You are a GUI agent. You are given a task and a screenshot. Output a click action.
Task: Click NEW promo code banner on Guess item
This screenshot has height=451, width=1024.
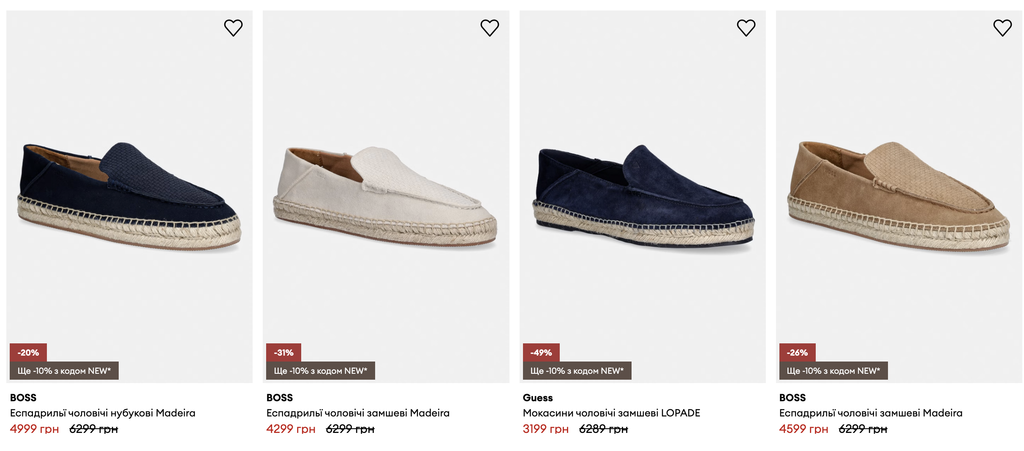pos(577,371)
